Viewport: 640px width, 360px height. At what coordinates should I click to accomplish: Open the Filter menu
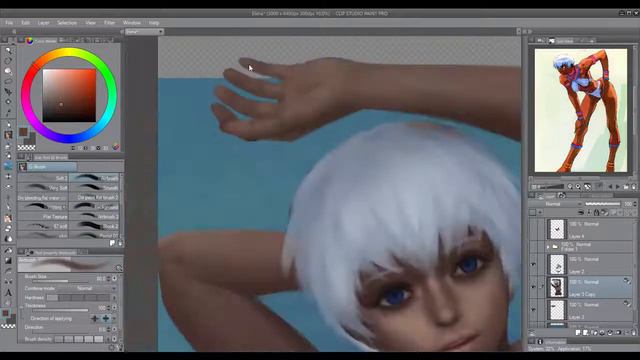(x=109, y=23)
